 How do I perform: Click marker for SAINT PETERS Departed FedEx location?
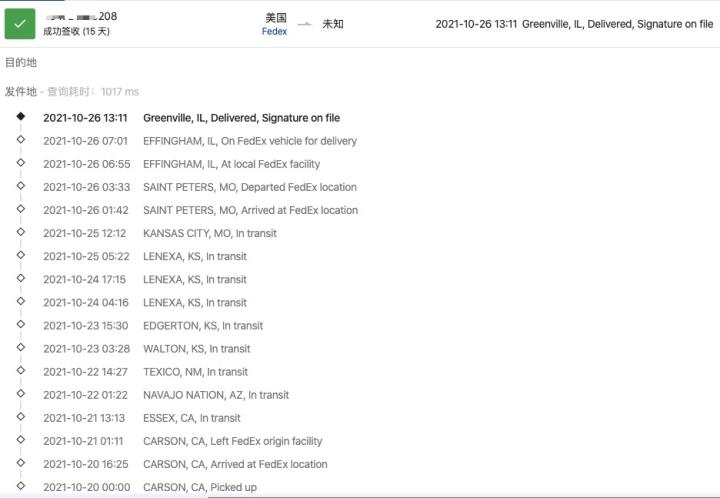[x=21, y=186]
